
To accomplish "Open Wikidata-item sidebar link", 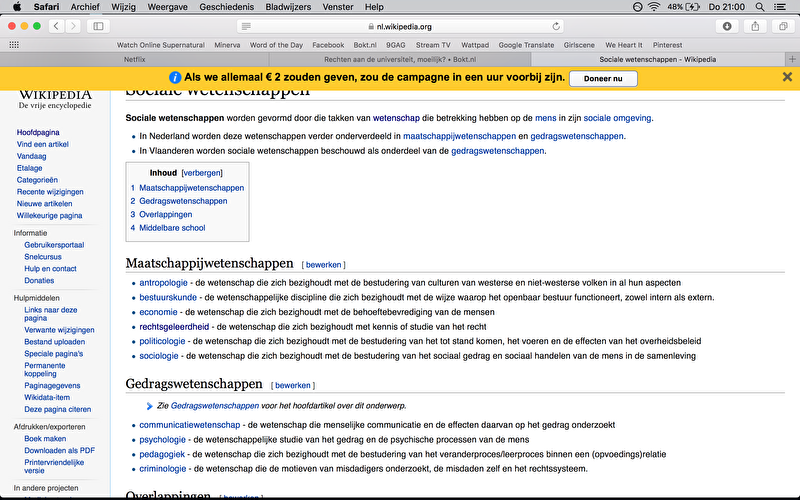I will click(47, 397).
